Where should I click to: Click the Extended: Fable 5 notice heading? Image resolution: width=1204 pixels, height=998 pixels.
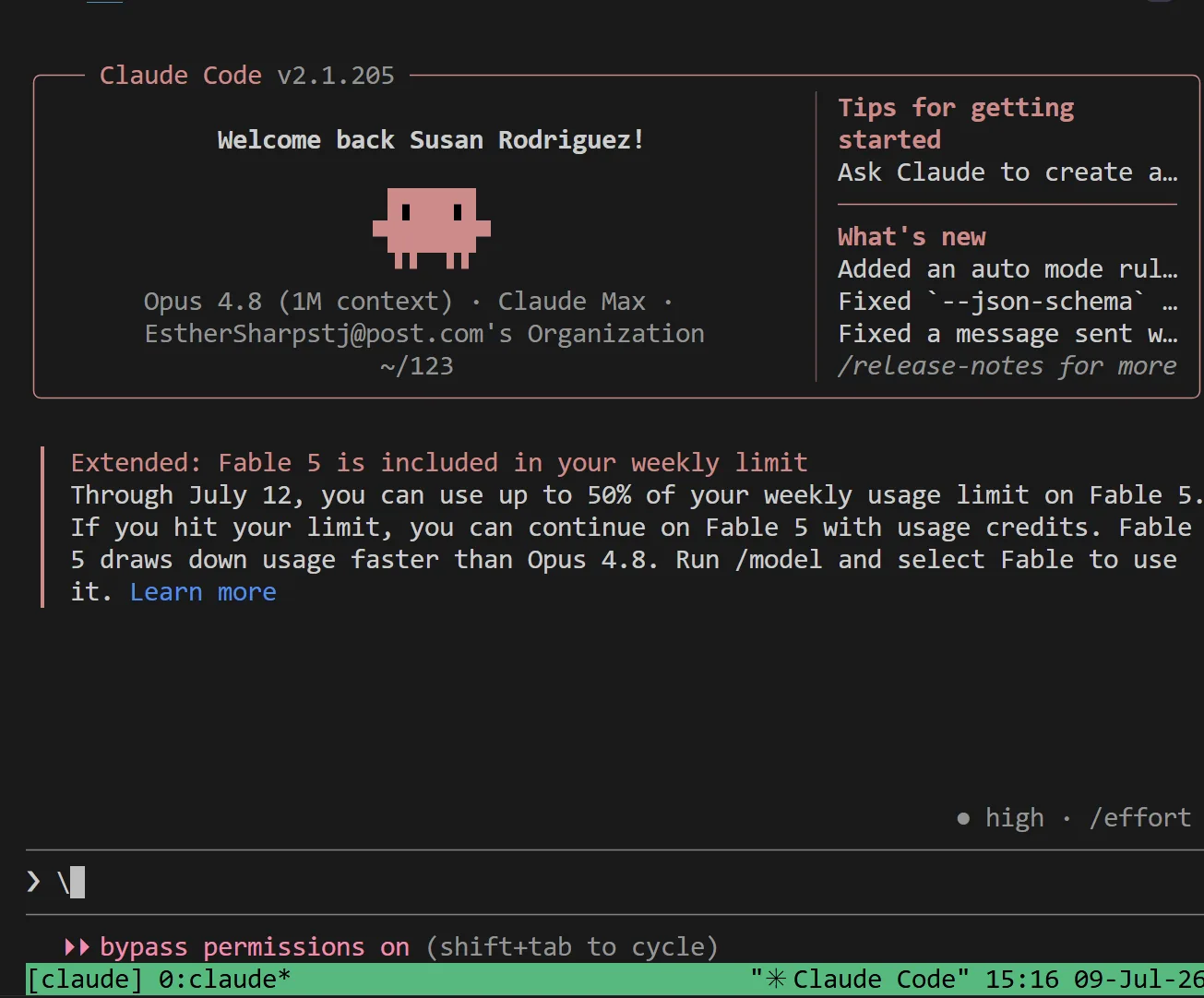coord(439,463)
